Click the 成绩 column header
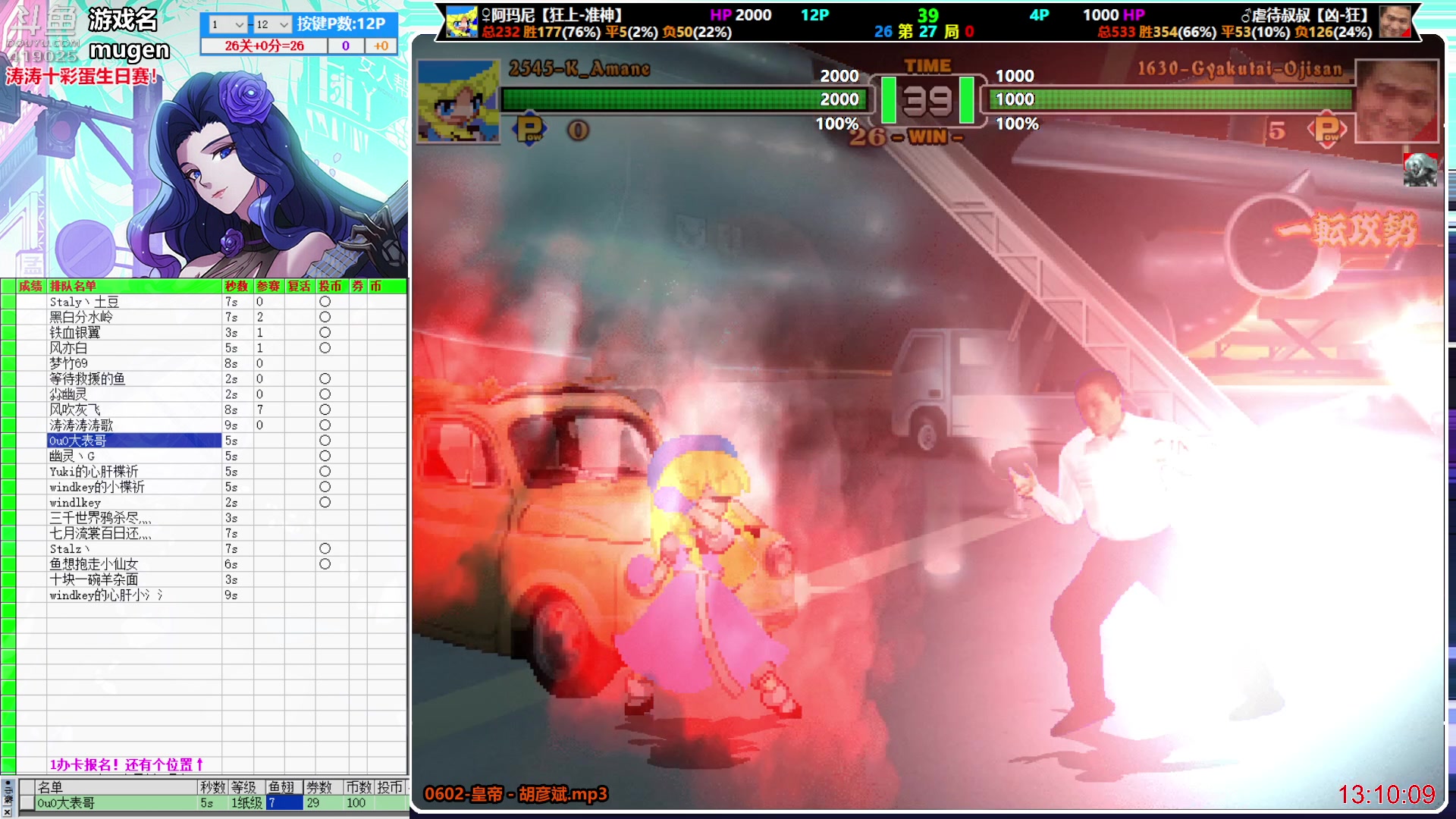This screenshot has width=1456, height=819. pos(30,286)
